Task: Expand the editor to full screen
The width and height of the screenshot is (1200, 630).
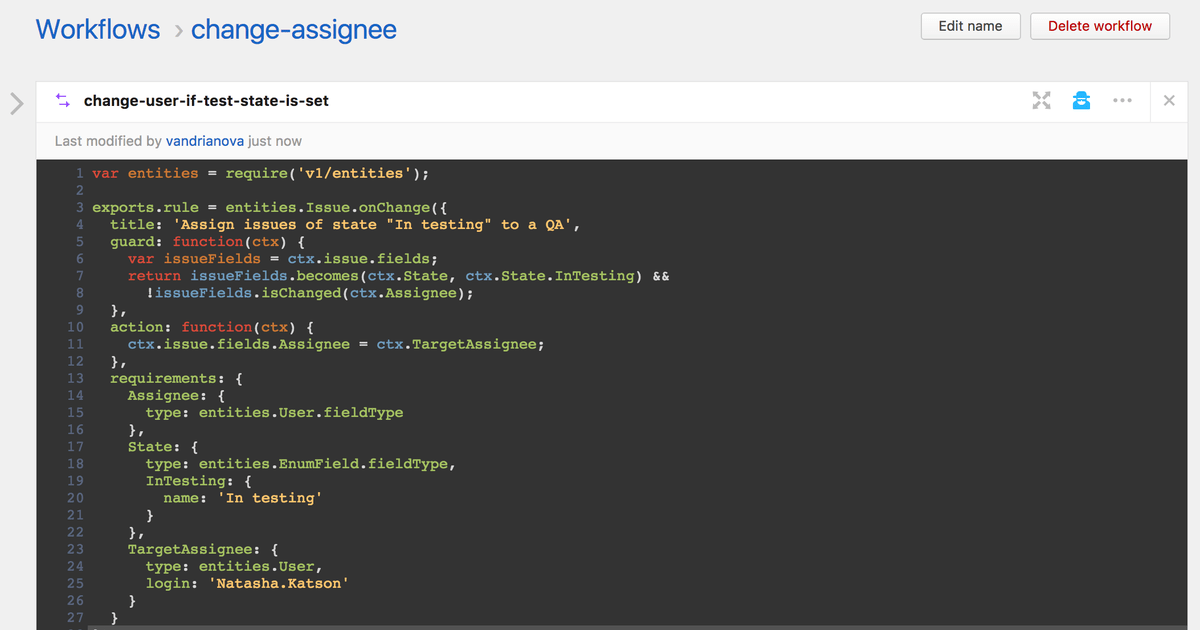Action: [1042, 101]
